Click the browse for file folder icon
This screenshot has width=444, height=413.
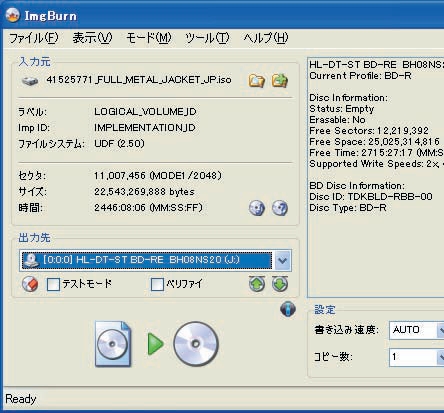tap(256, 81)
